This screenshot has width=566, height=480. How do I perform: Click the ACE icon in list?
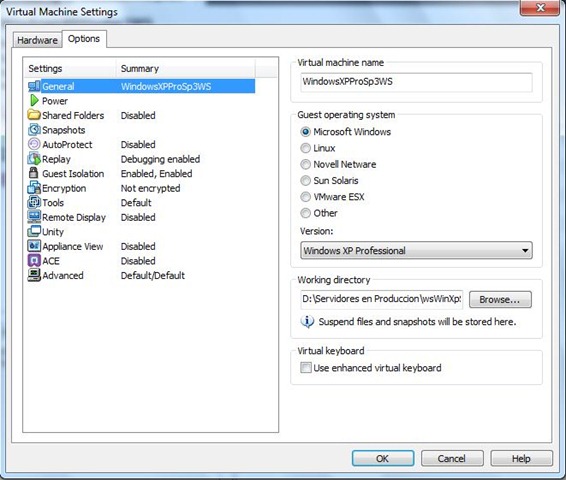pos(34,261)
